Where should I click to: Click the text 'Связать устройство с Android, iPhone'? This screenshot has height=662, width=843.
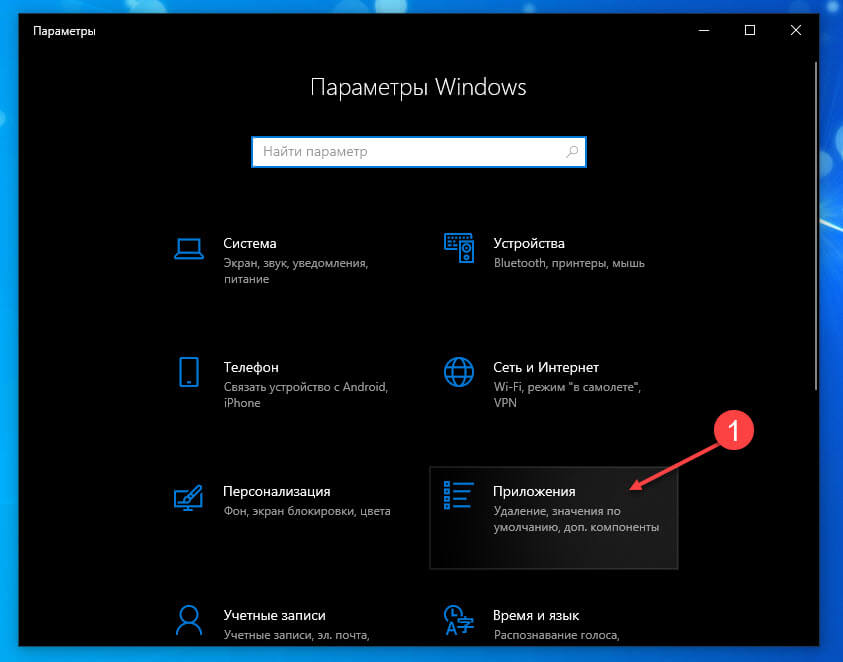pos(305,395)
